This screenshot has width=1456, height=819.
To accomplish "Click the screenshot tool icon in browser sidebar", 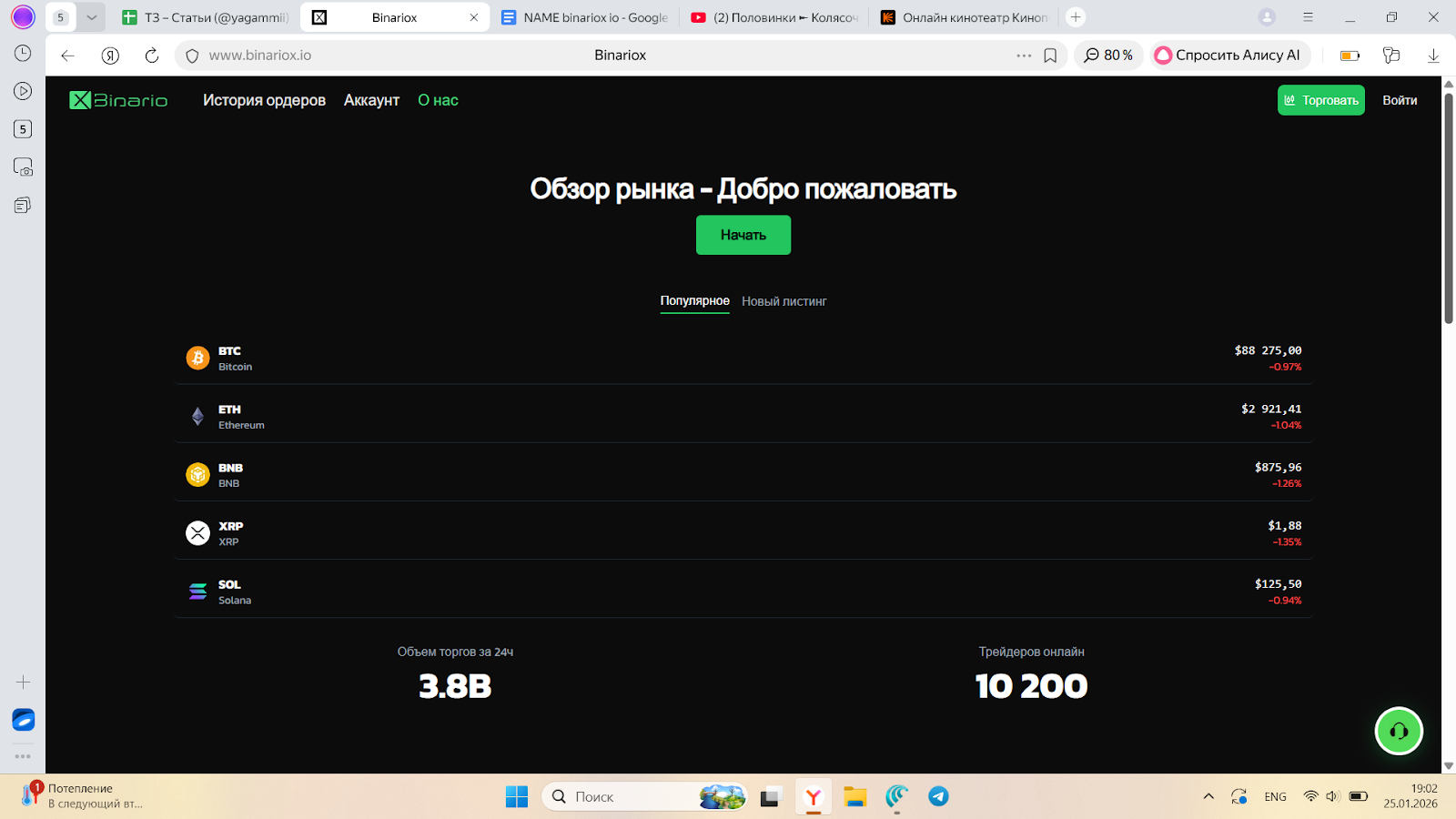I will click(23, 167).
